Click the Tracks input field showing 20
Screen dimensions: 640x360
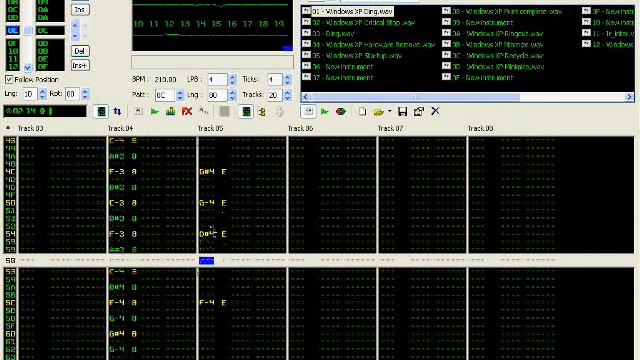274,95
